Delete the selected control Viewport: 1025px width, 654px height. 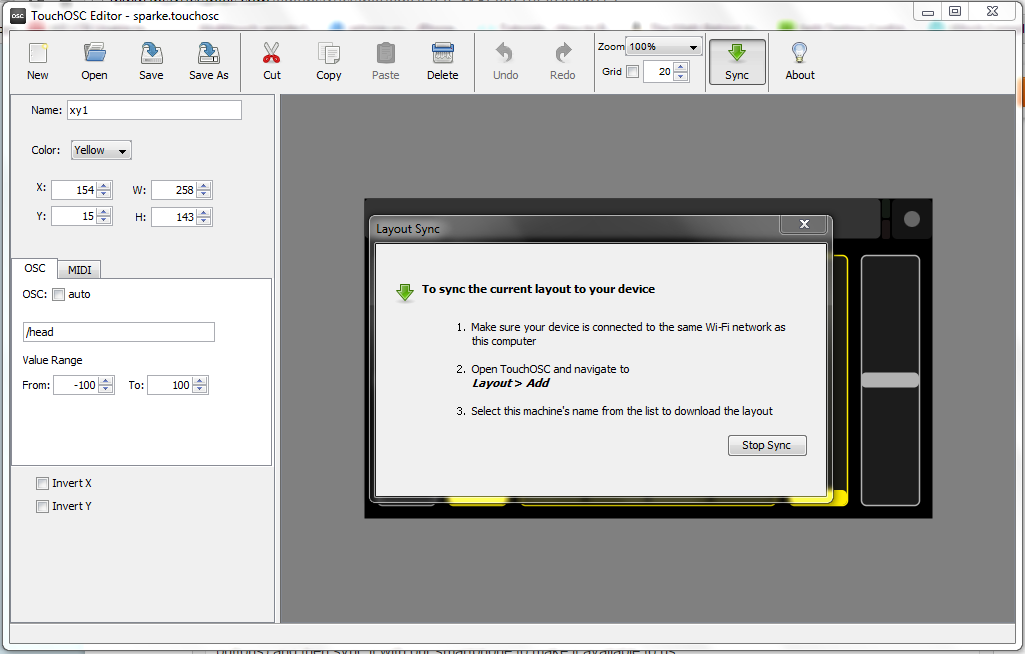[x=443, y=61]
